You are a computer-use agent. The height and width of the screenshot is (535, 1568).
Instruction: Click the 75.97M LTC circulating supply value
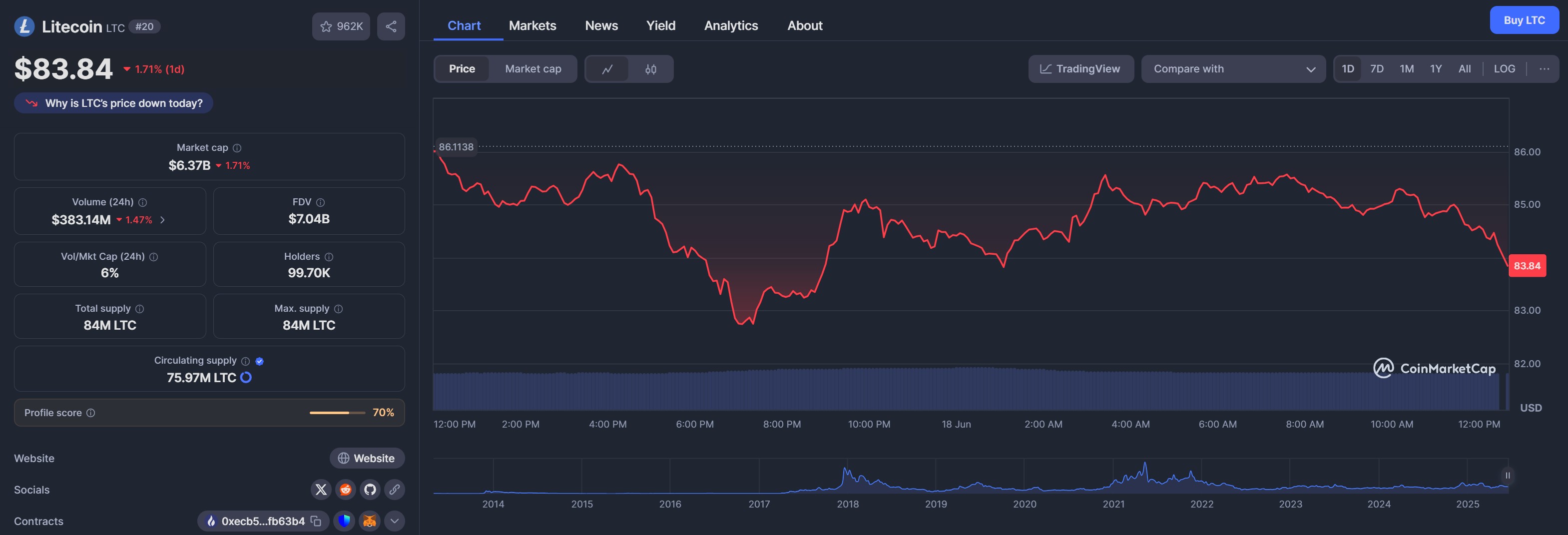point(201,377)
